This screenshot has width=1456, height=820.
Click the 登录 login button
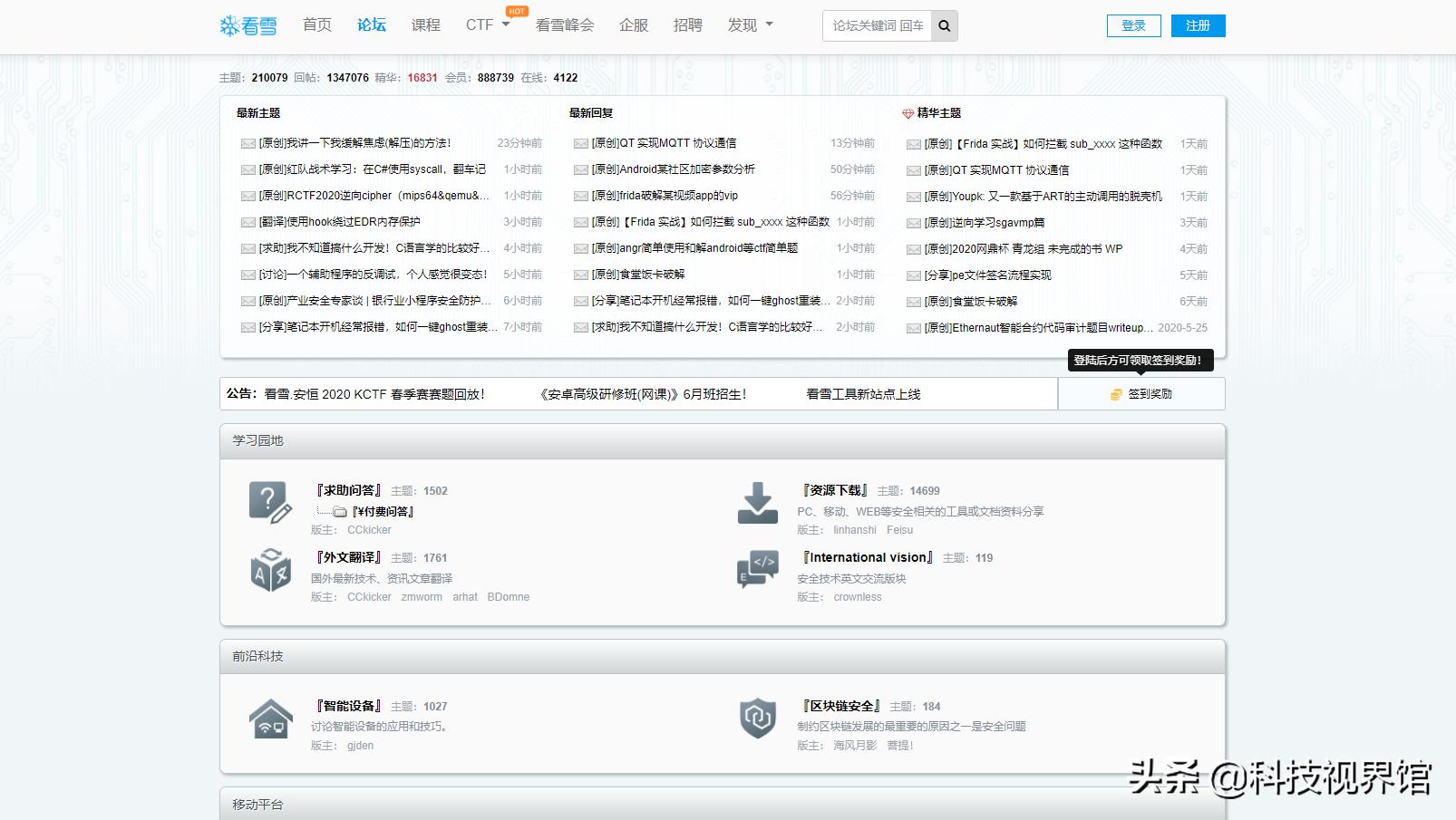1133,25
